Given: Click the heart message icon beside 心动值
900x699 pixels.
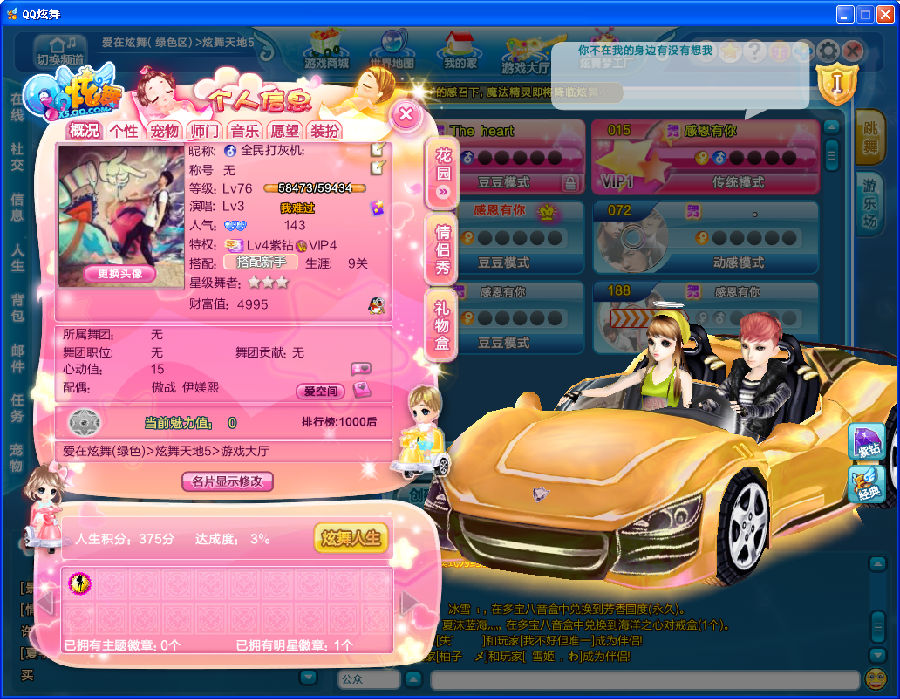Looking at the screenshot, I should click(x=361, y=369).
